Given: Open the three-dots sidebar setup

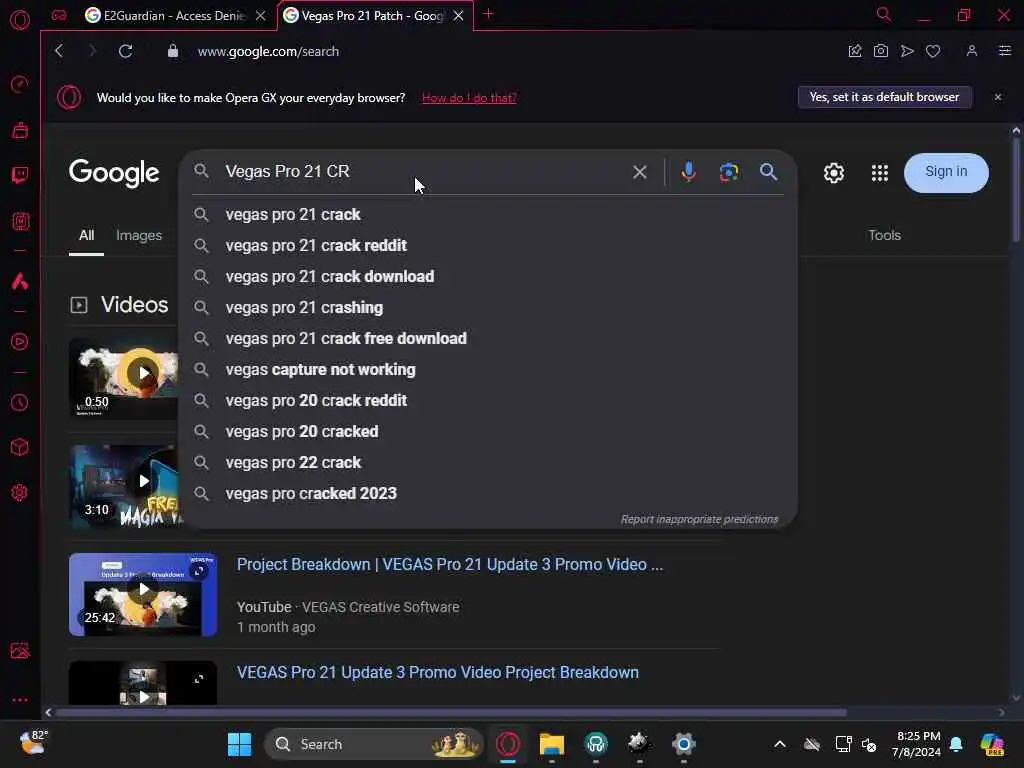Looking at the screenshot, I should (20, 699).
